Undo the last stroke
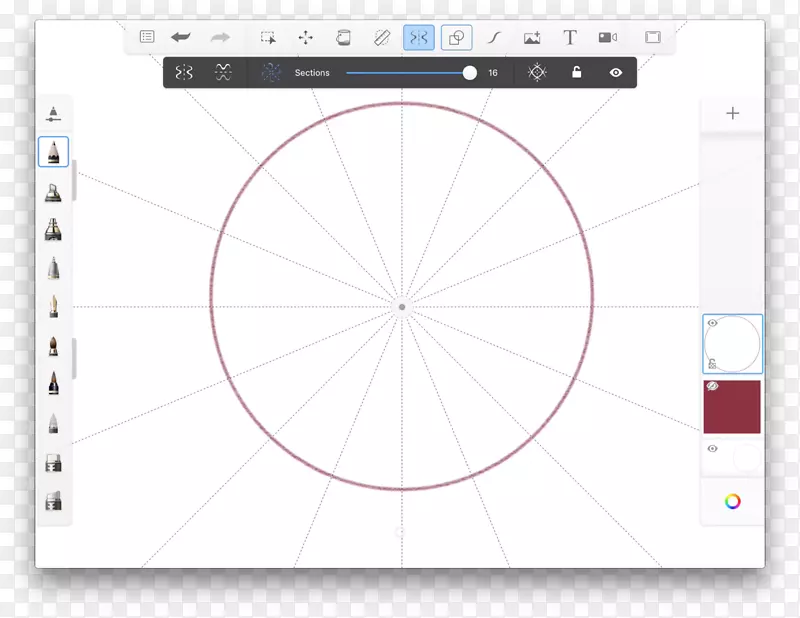The width and height of the screenshot is (800, 618). 181,37
